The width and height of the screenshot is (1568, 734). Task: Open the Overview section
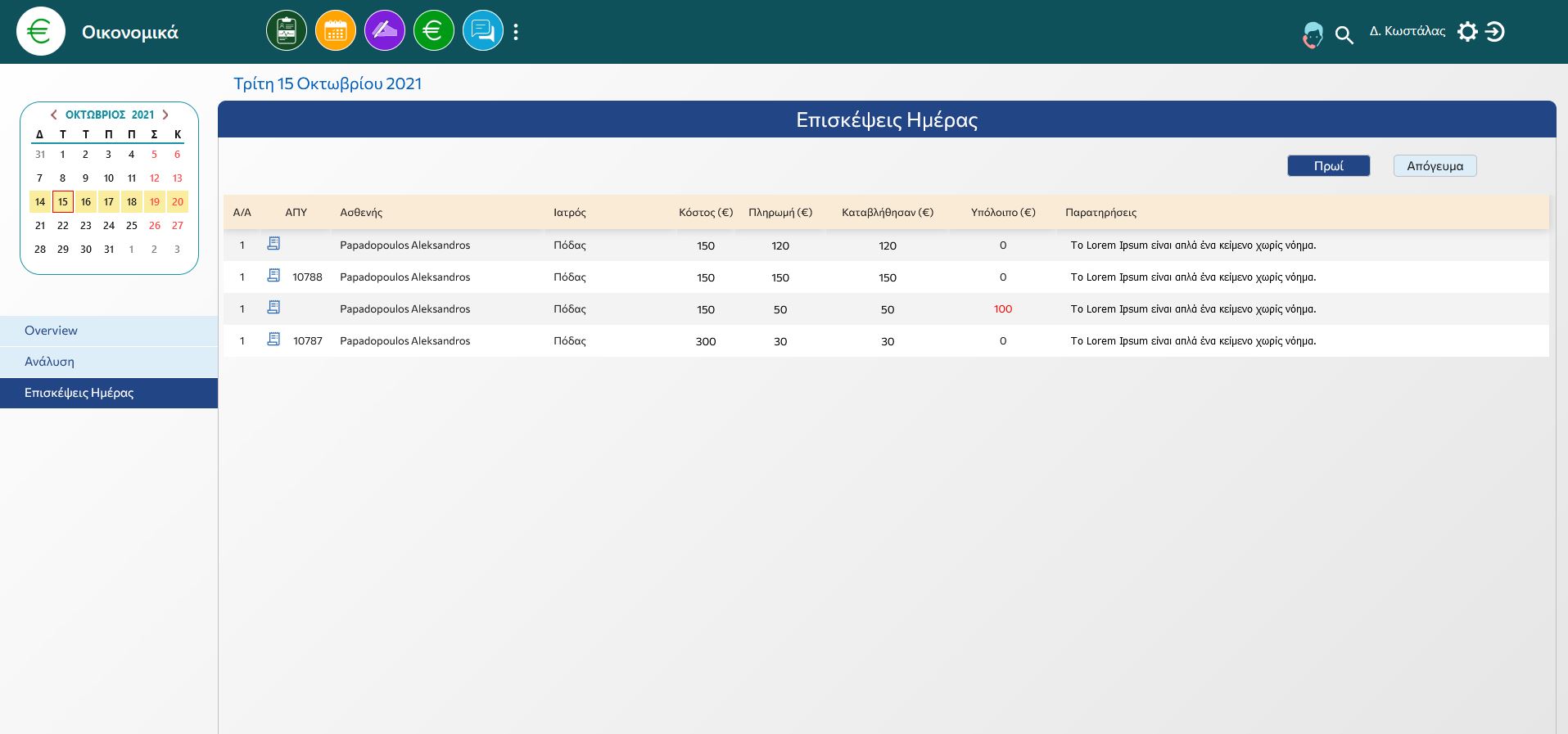109,331
